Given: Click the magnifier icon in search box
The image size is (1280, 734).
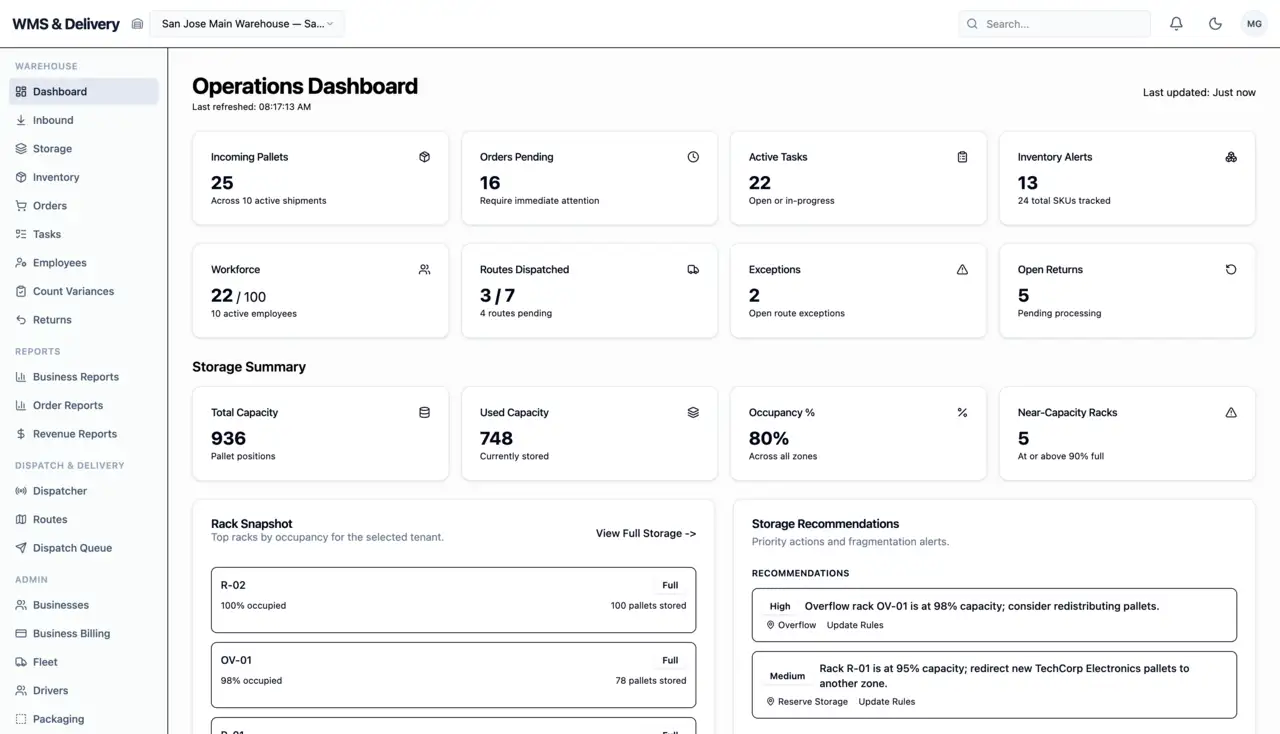Looking at the screenshot, I should [972, 24].
